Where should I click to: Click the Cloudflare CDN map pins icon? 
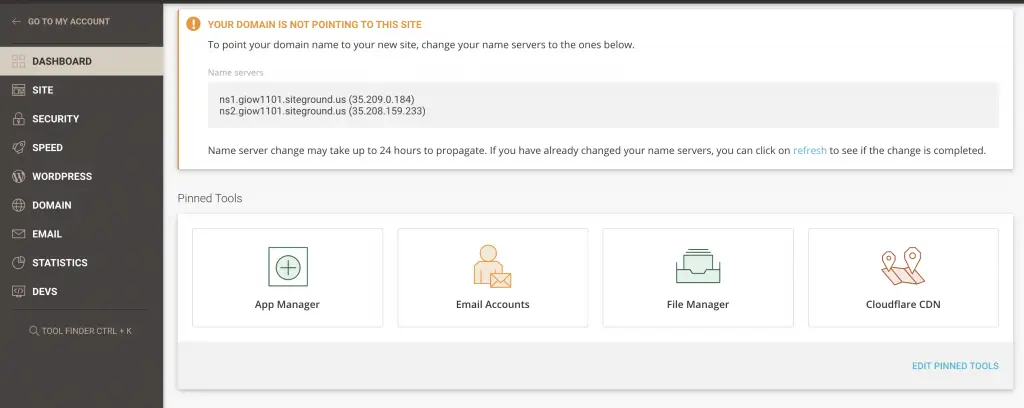[x=902, y=266]
